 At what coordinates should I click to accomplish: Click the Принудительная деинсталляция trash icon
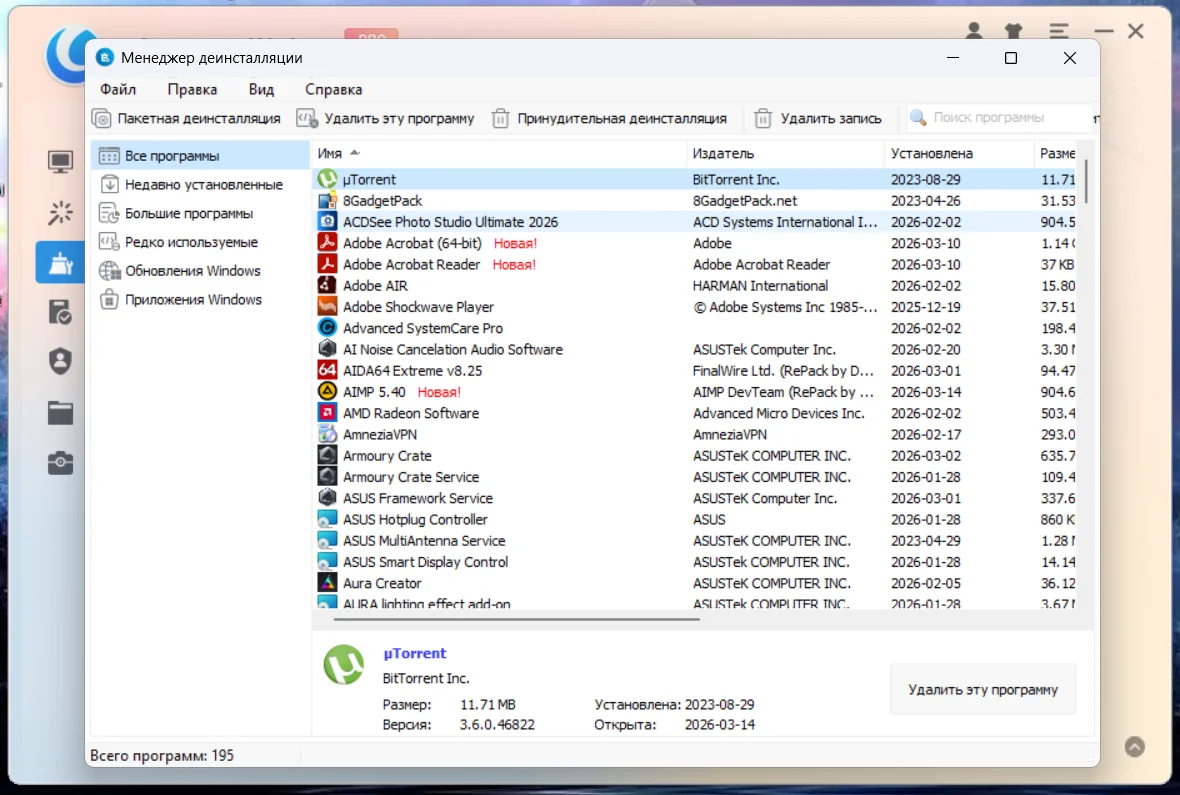(x=501, y=119)
